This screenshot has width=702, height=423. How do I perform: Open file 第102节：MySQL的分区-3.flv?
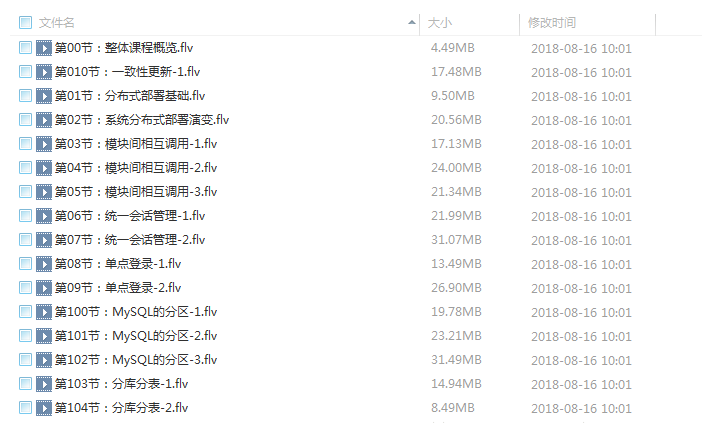(136, 359)
